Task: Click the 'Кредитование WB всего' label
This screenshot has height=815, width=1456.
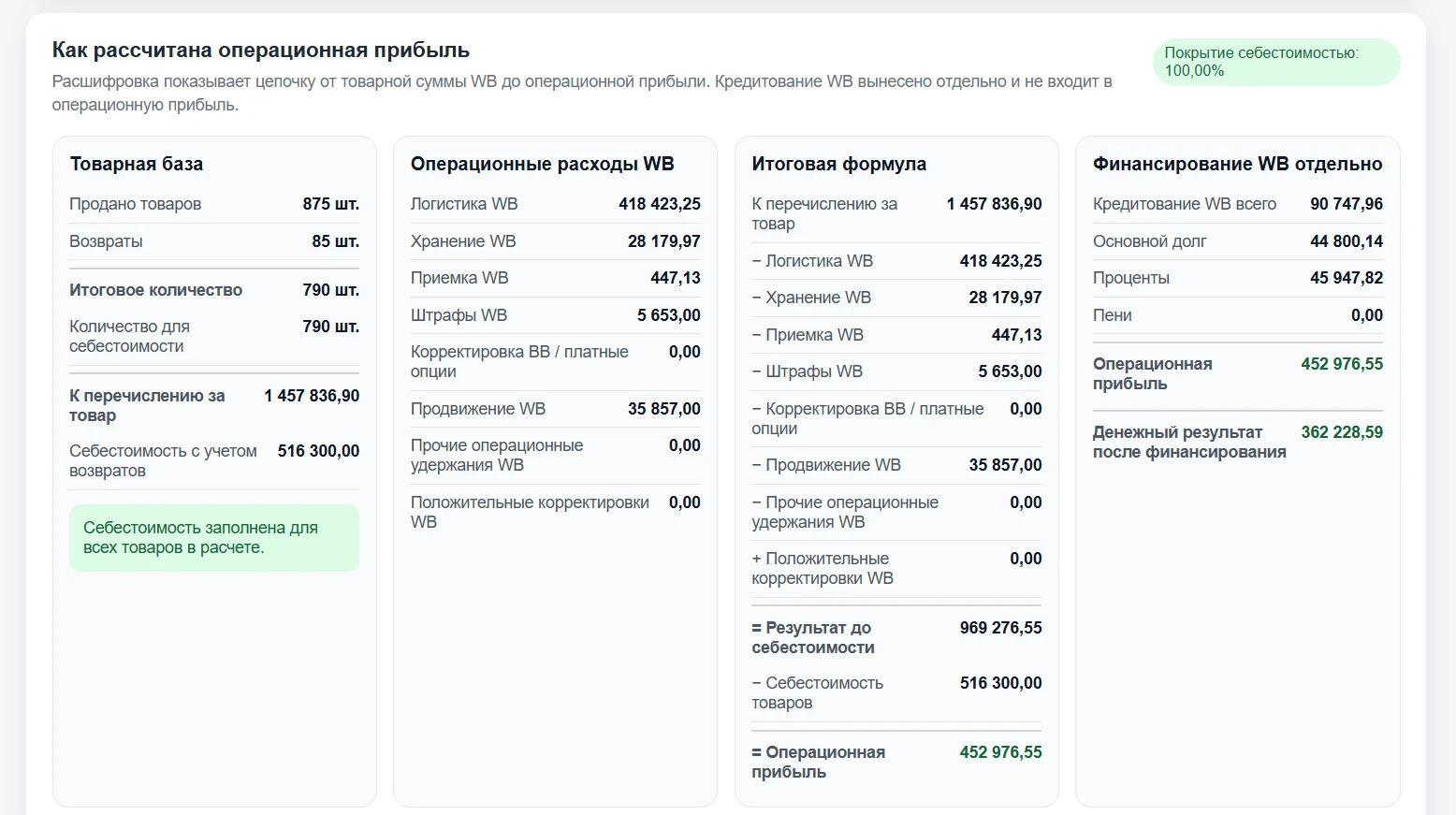Action: (x=1185, y=204)
